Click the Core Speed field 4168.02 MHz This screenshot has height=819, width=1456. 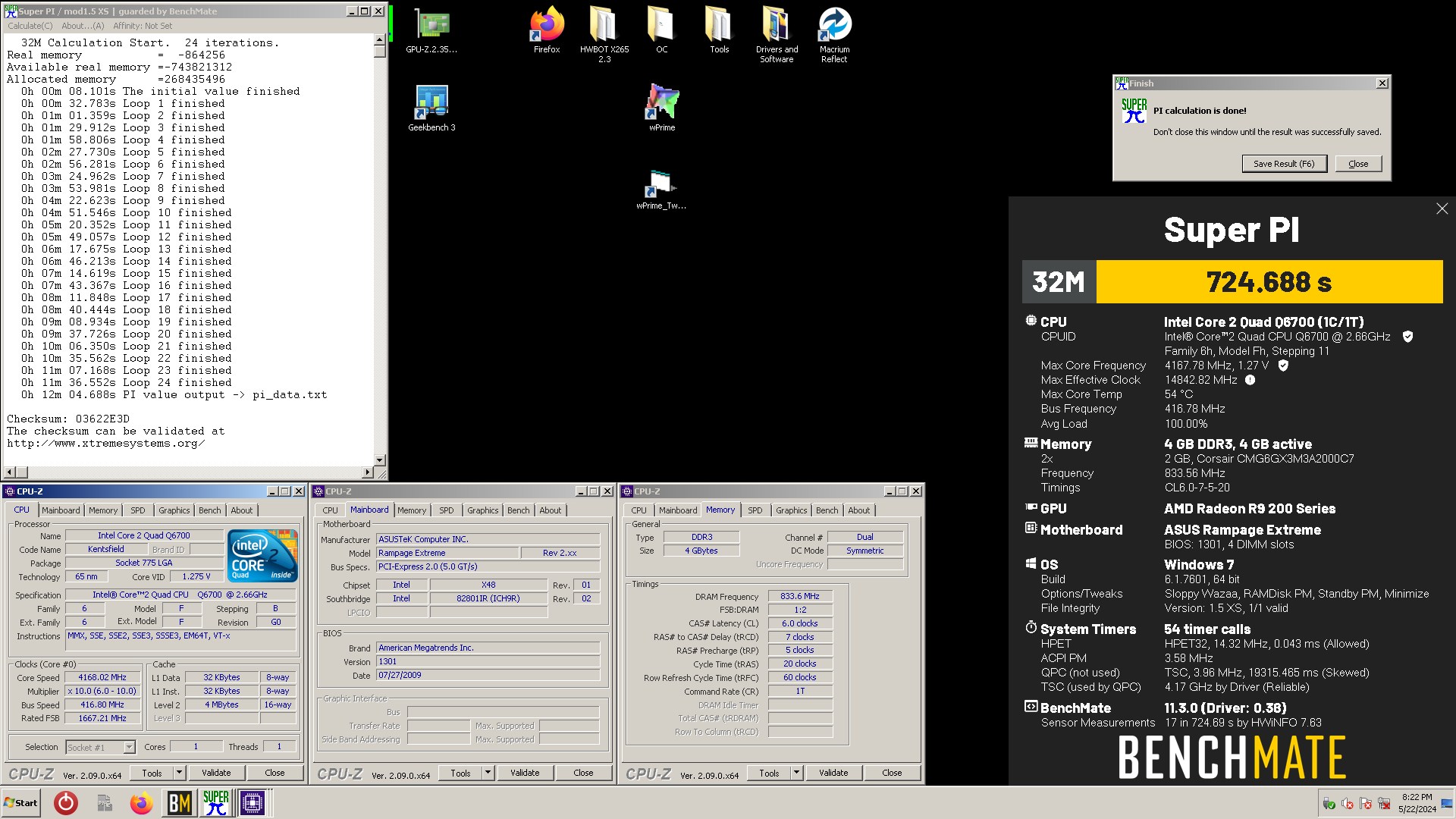point(102,678)
